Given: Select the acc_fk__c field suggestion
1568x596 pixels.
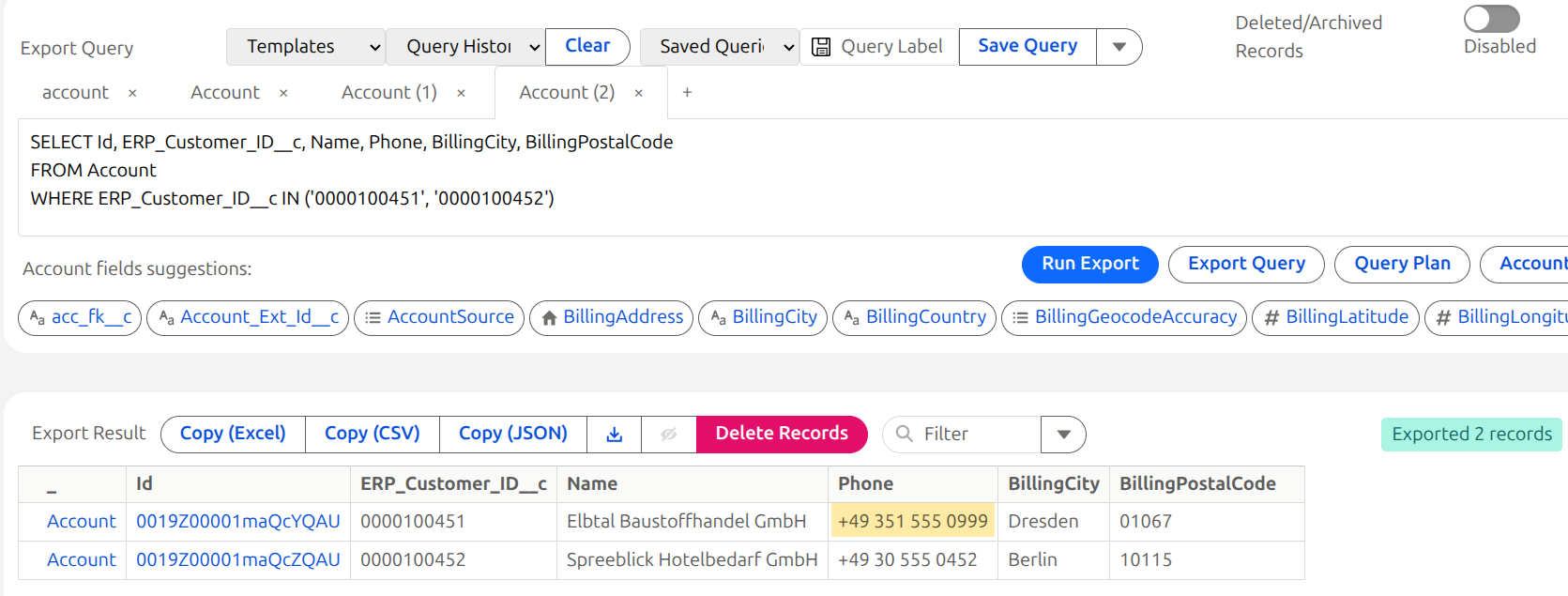Looking at the screenshot, I should click(x=81, y=317).
